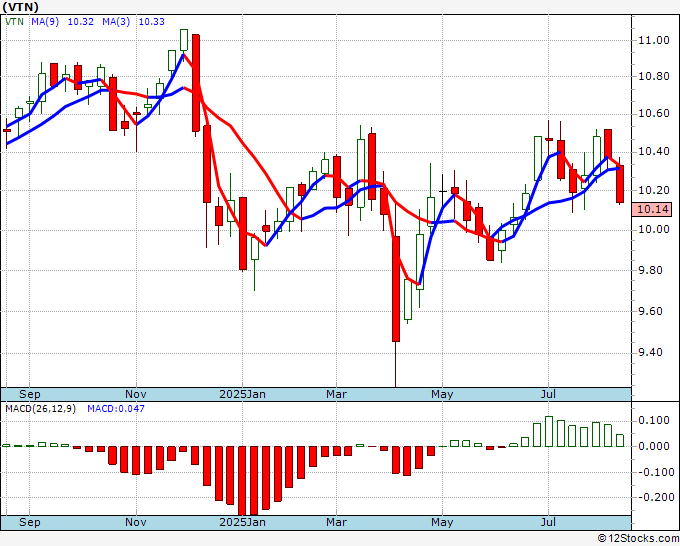Click 2025Jan on the price chart date axis
The width and height of the screenshot is (680, 546).
(x=242, y=394)
